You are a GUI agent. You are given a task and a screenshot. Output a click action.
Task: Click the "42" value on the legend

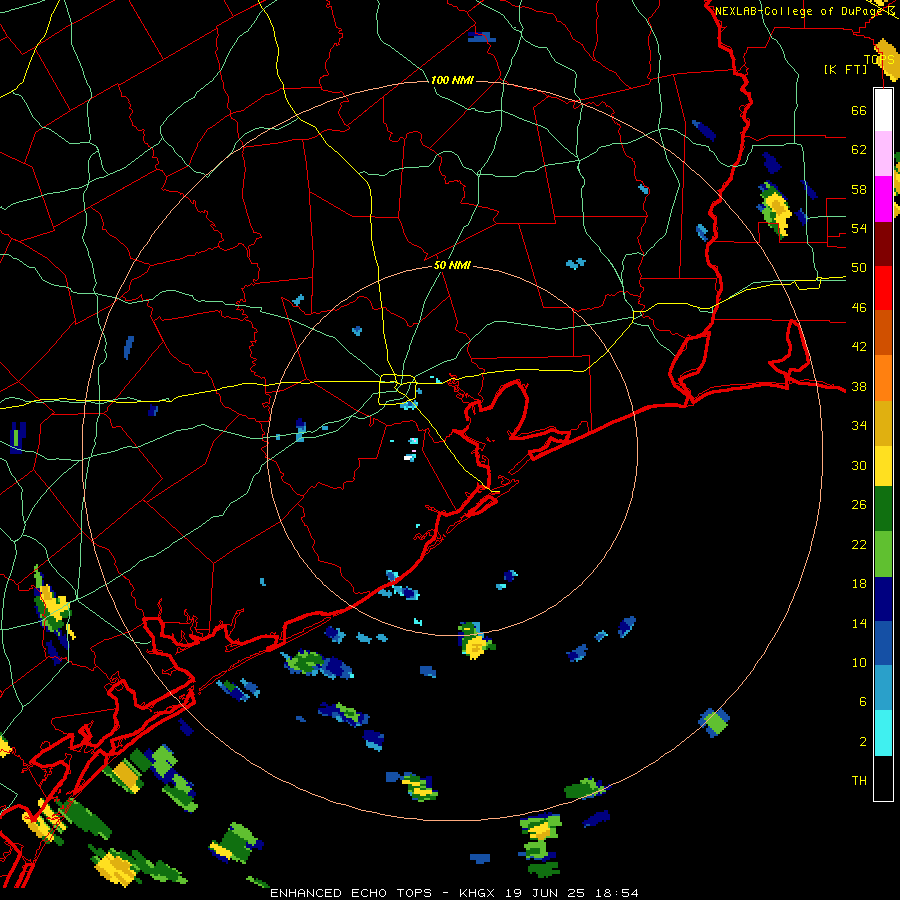[x=859, y=347]
